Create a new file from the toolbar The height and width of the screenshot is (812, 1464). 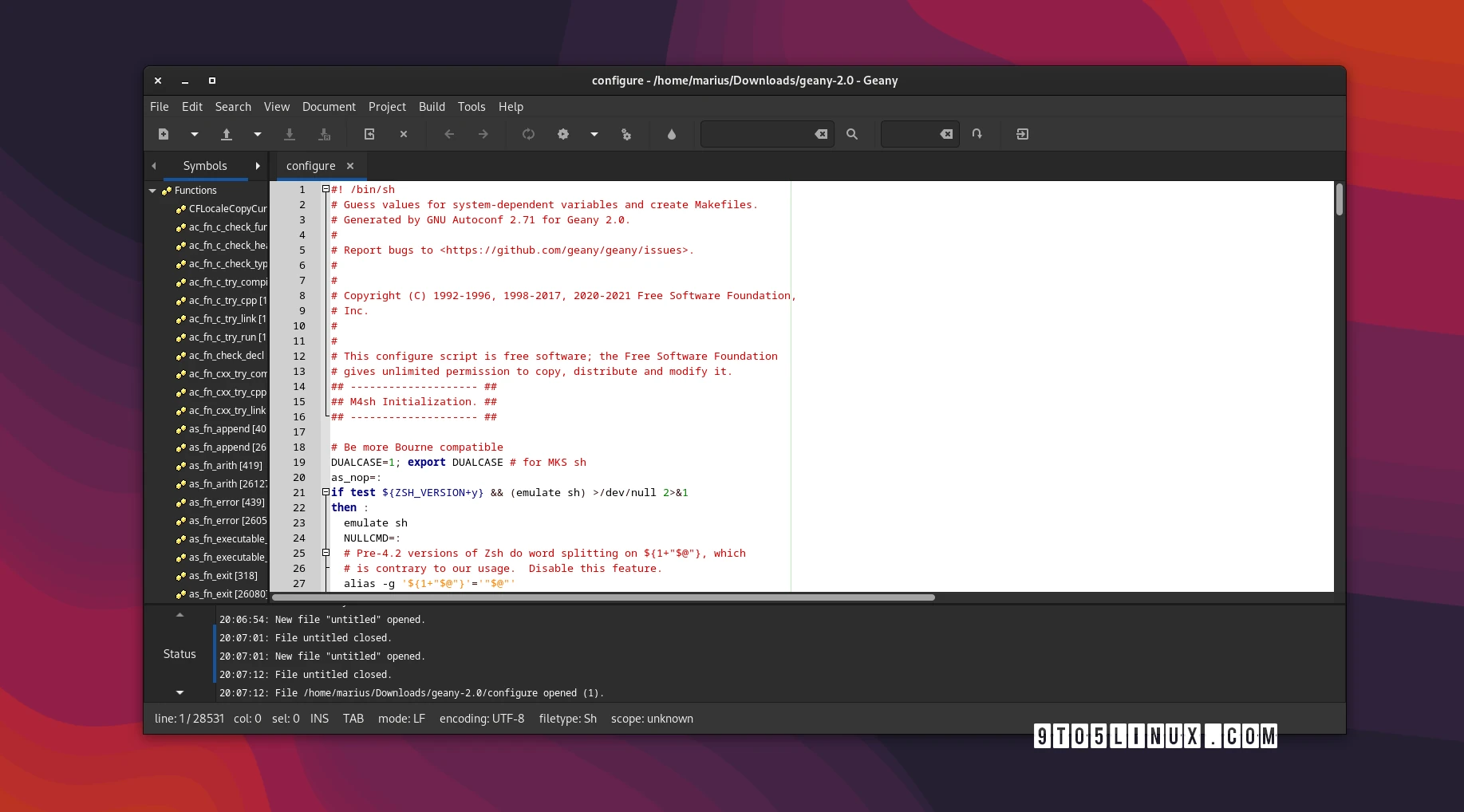click(163, 134)
